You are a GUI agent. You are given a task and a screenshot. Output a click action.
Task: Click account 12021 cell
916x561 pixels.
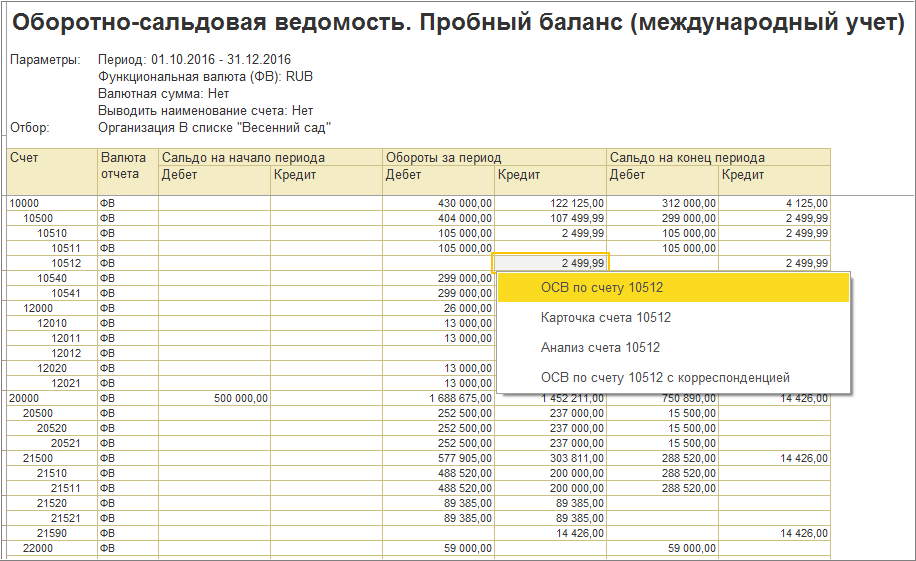point(52,383)
